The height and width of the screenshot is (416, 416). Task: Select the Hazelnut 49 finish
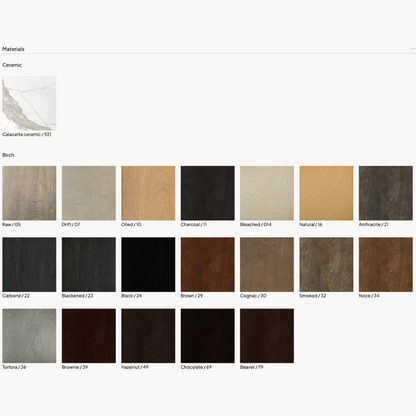coord(148,336)
